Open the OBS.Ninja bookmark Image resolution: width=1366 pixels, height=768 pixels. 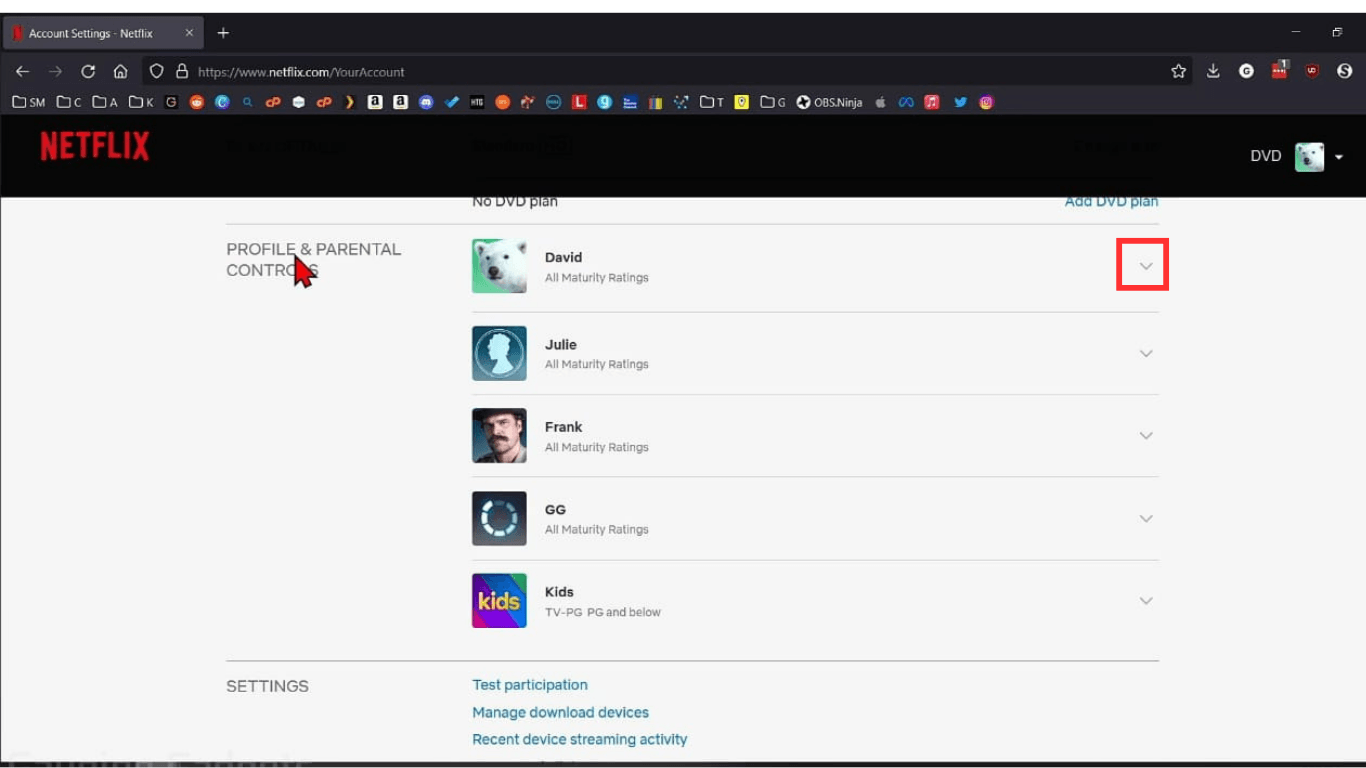click(829, 102)
